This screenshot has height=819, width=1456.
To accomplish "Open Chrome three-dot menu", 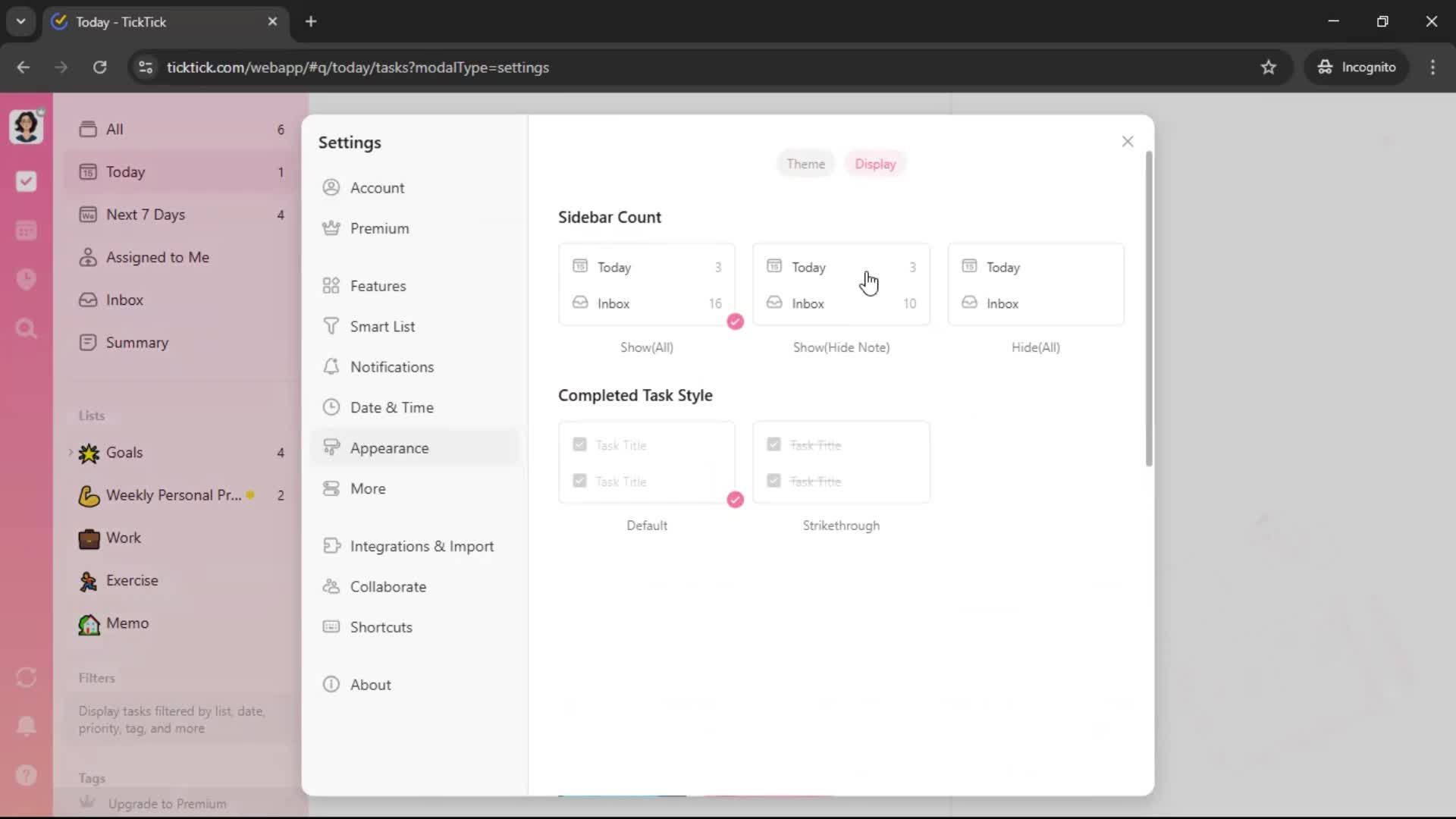I will tap(1432, 67).
